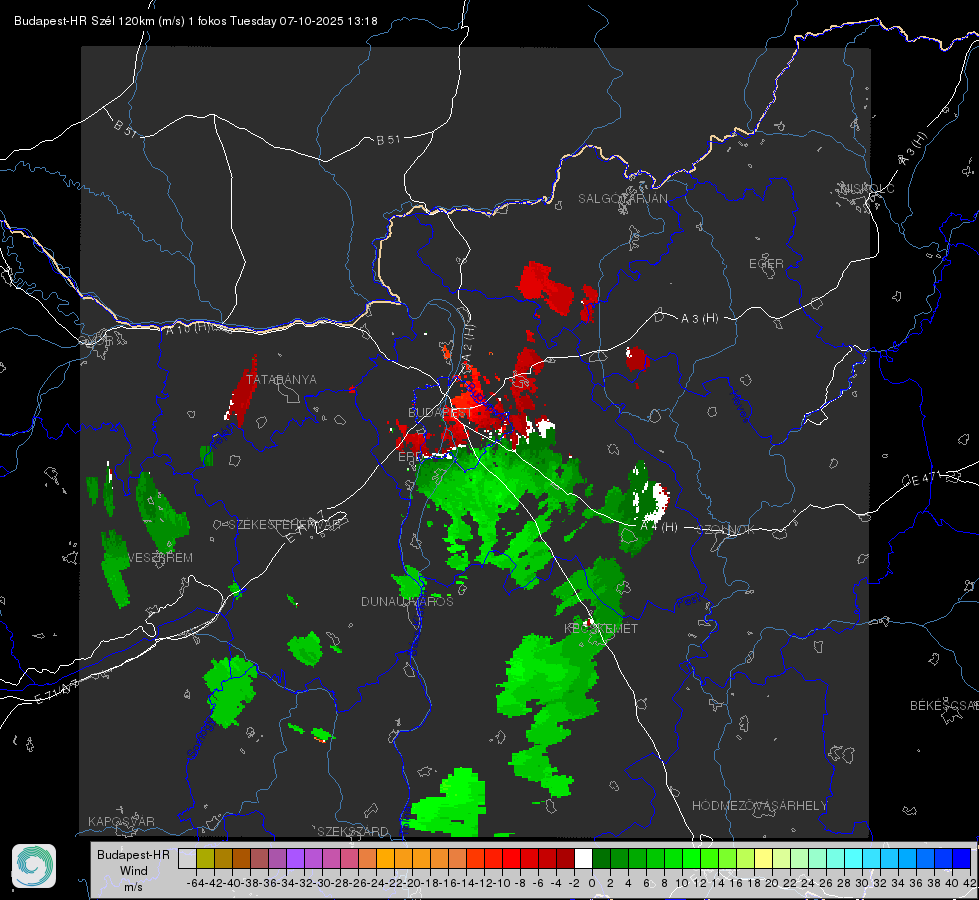Choose the dark blue swatch at legend end

point(962,859)
